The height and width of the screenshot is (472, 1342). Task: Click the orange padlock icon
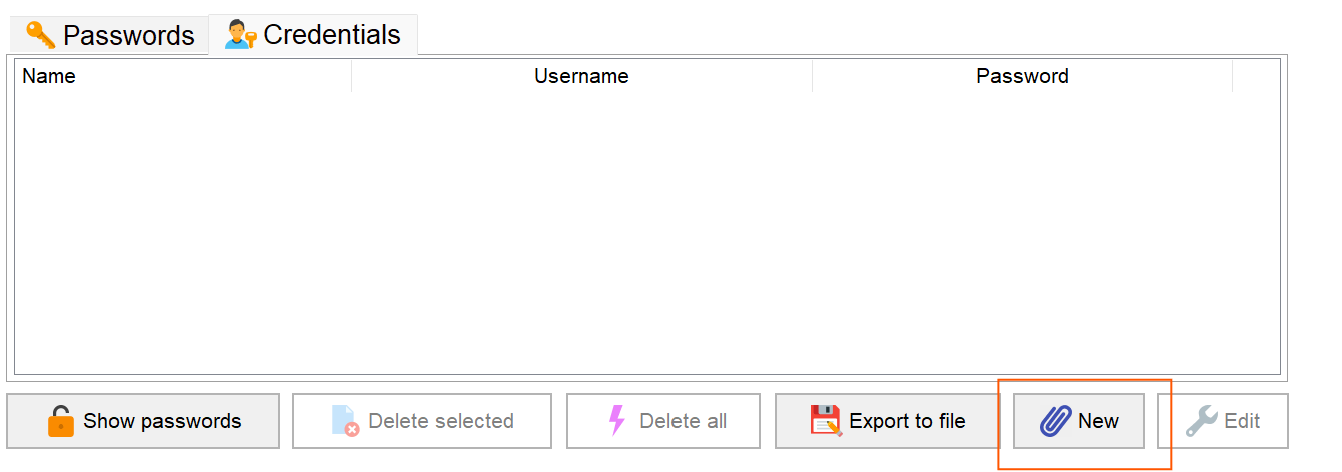tap(61, 421)
